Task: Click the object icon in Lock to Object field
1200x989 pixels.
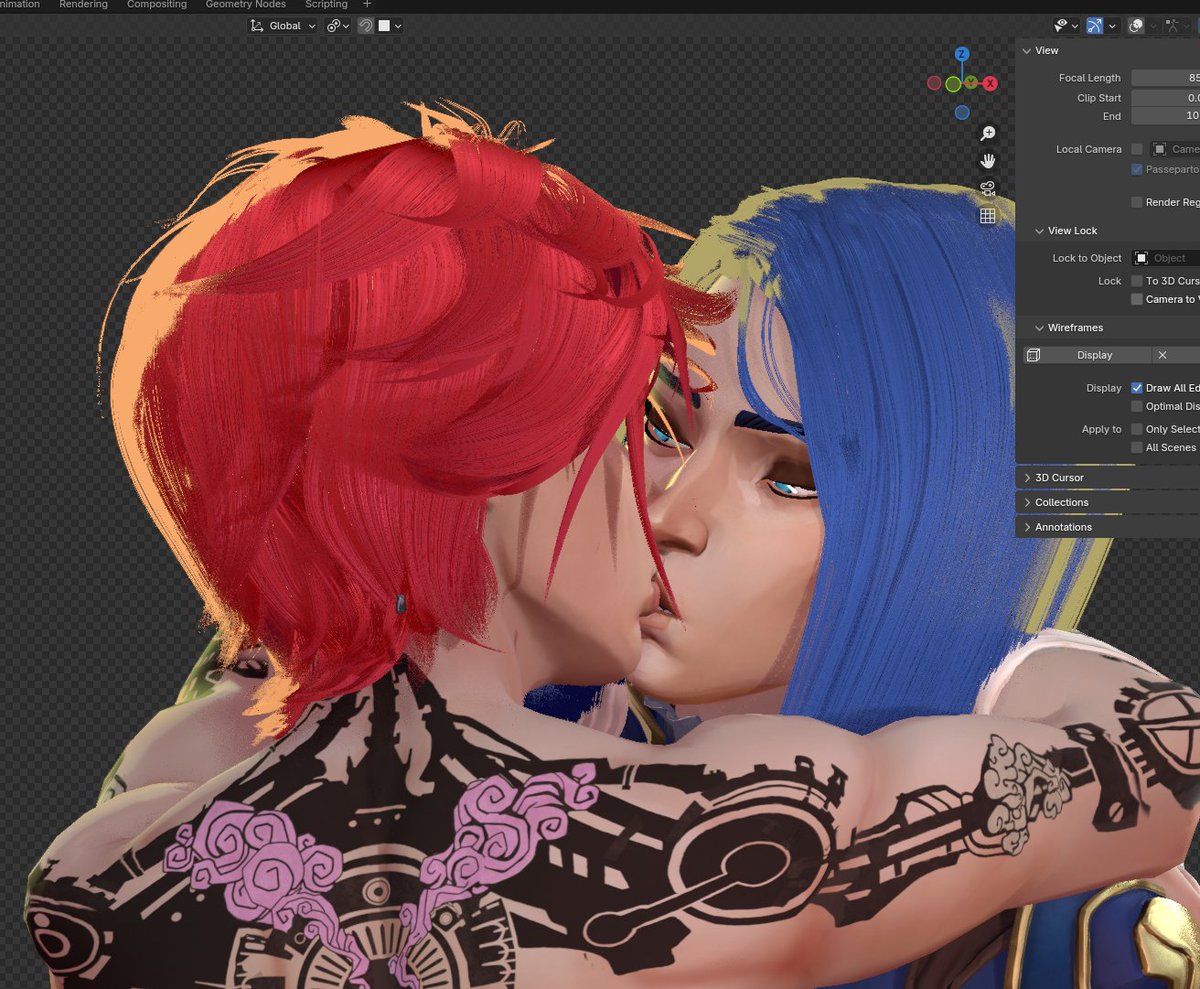Action: (x=1141, y=258)
